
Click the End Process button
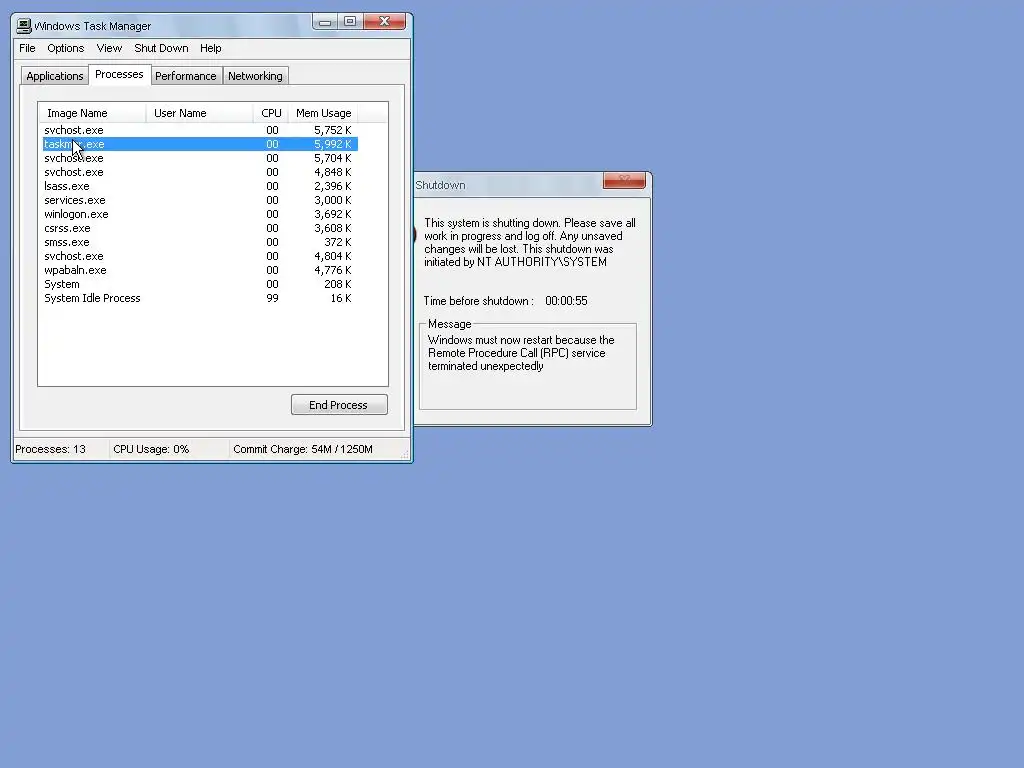(339, 405)
